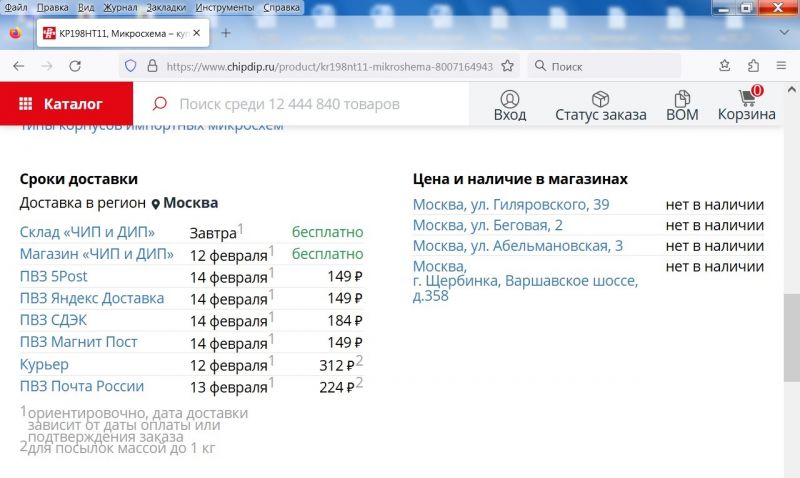The image size is (800, 478).
Task: Reload the page with refresh button
Action: tap(75, 66)
